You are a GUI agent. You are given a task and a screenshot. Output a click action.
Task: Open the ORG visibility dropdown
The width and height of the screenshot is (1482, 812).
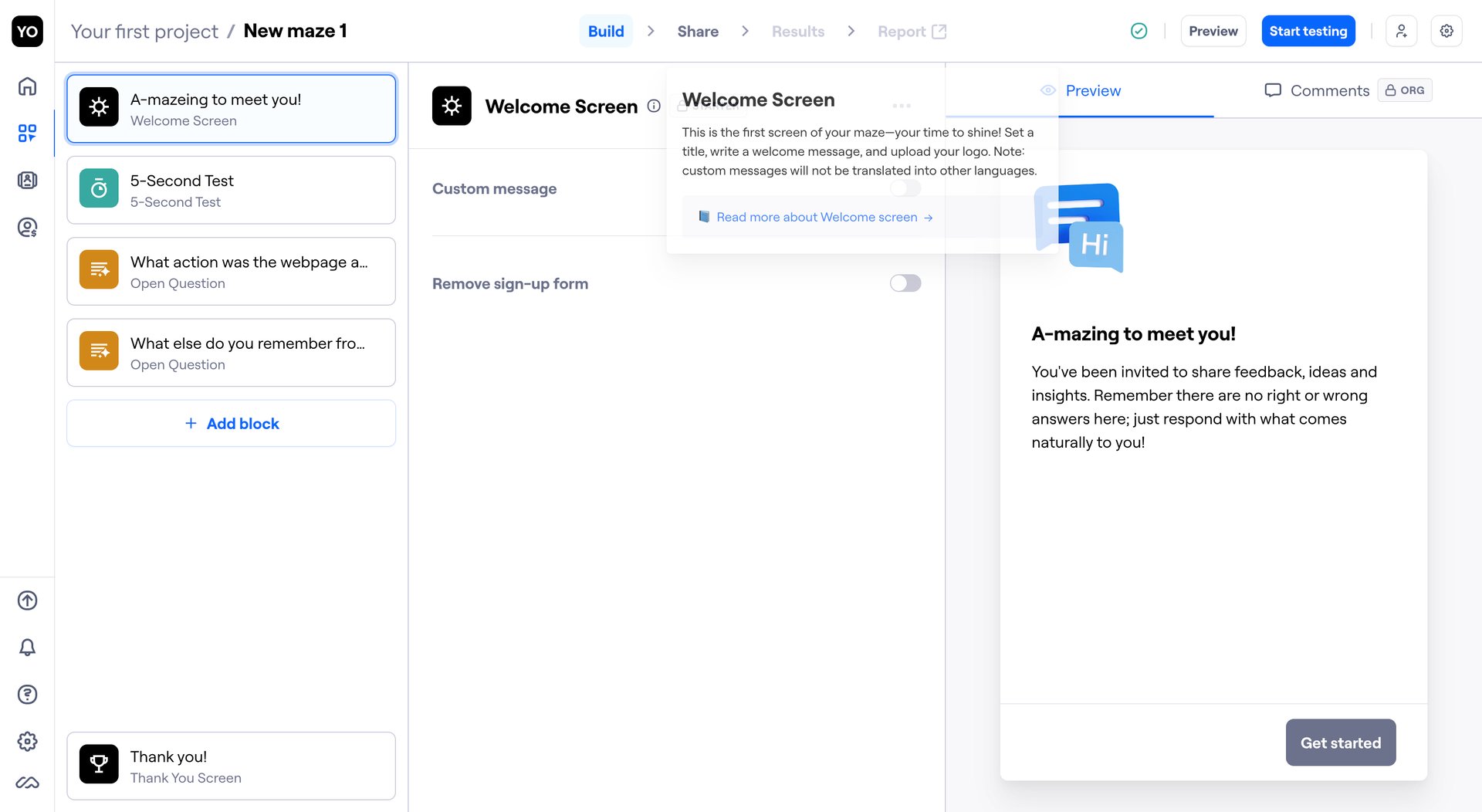coord(1405,90)
